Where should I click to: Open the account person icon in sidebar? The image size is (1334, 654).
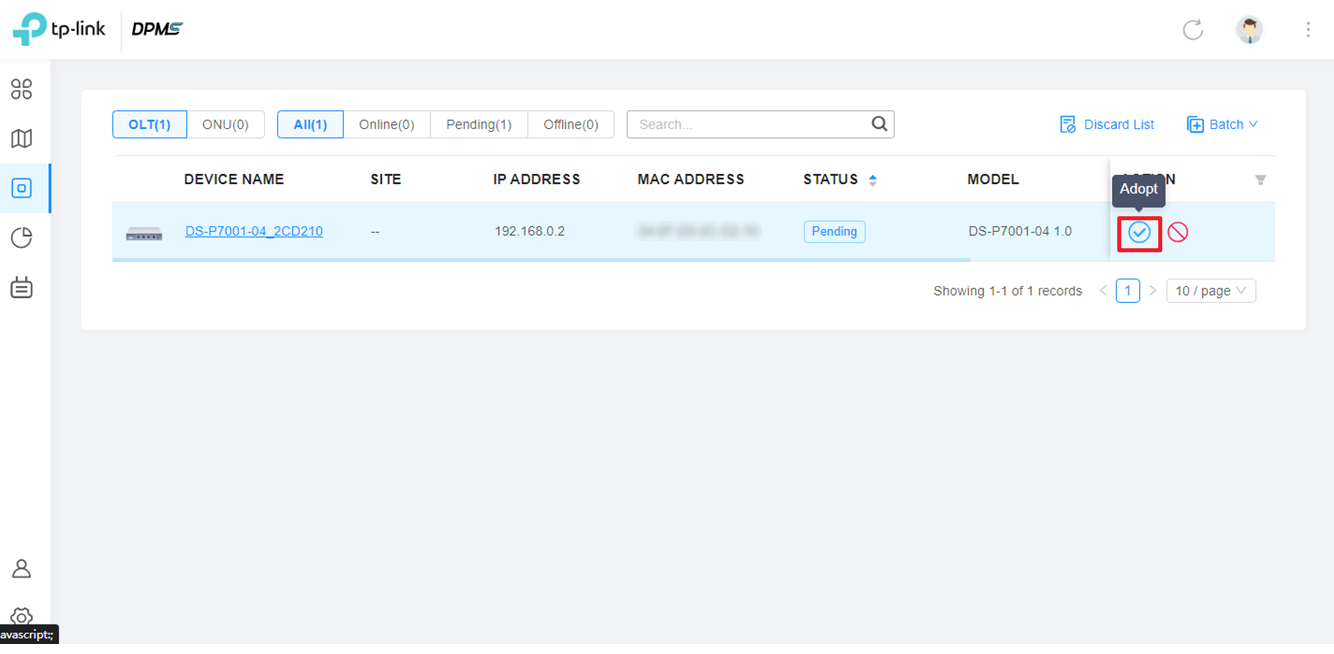tap(22, 568)
